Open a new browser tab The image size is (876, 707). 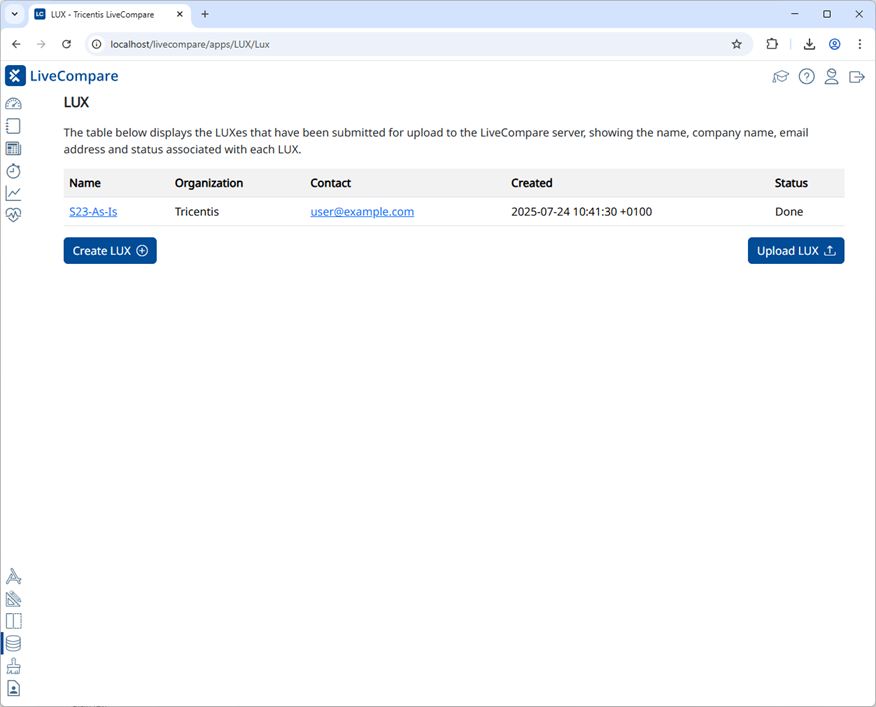205,15
